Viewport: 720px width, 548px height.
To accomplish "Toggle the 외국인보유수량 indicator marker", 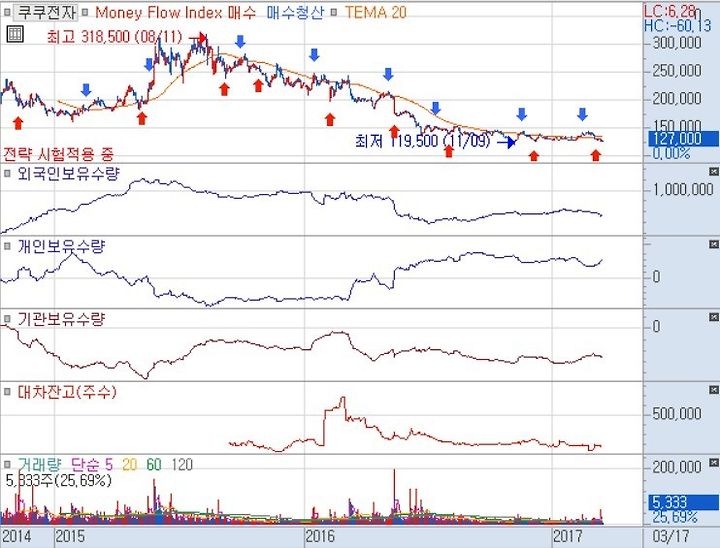I will coord(7,174).
